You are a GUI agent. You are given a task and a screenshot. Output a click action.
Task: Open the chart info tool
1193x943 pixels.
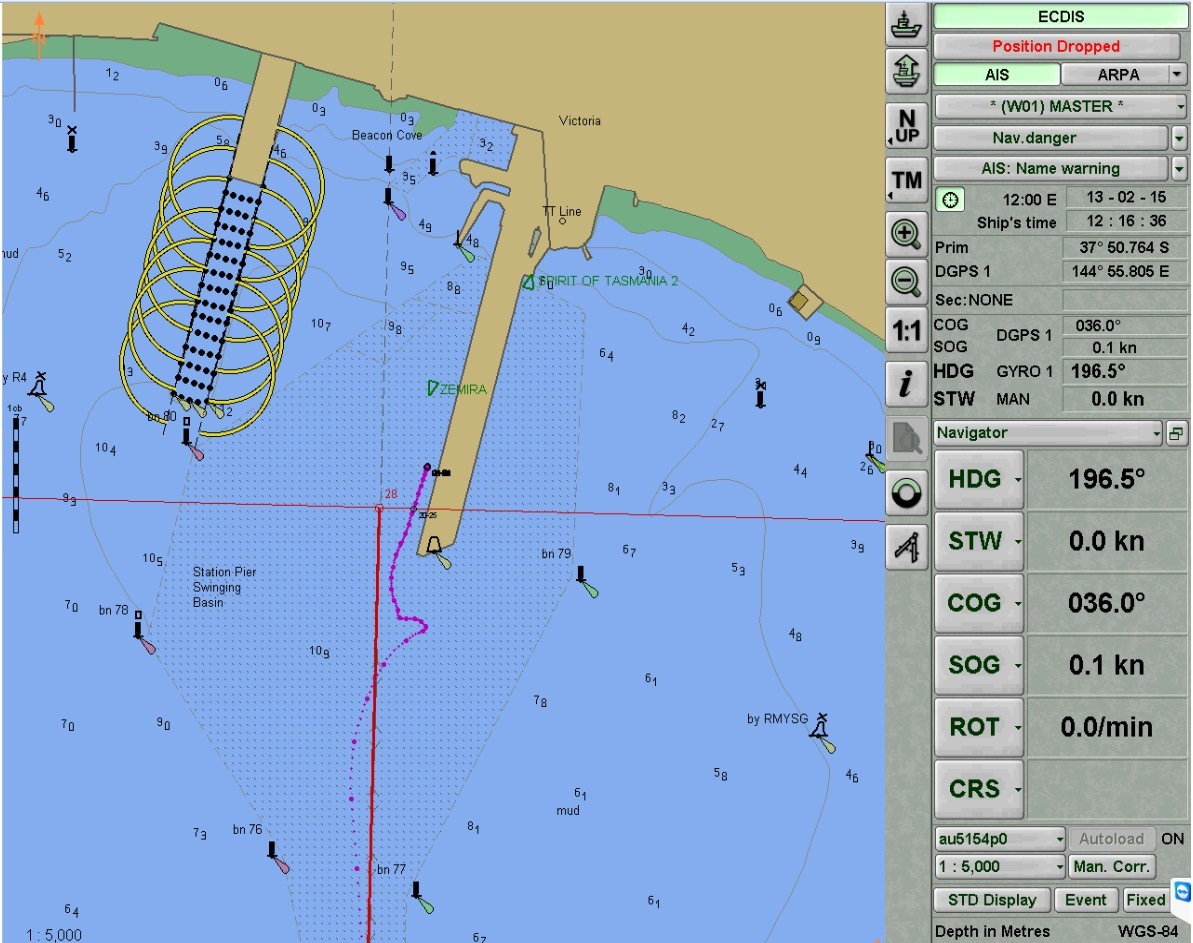[906, 384]
